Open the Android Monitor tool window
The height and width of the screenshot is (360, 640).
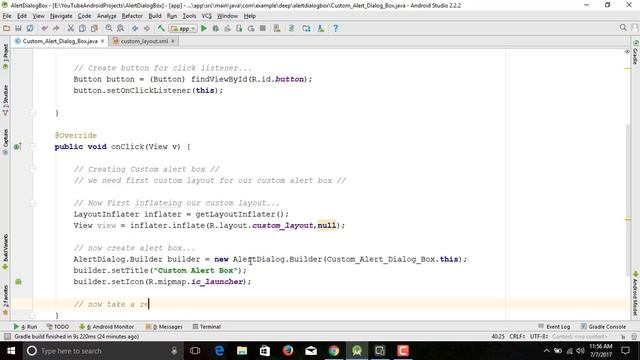[107, 327]
